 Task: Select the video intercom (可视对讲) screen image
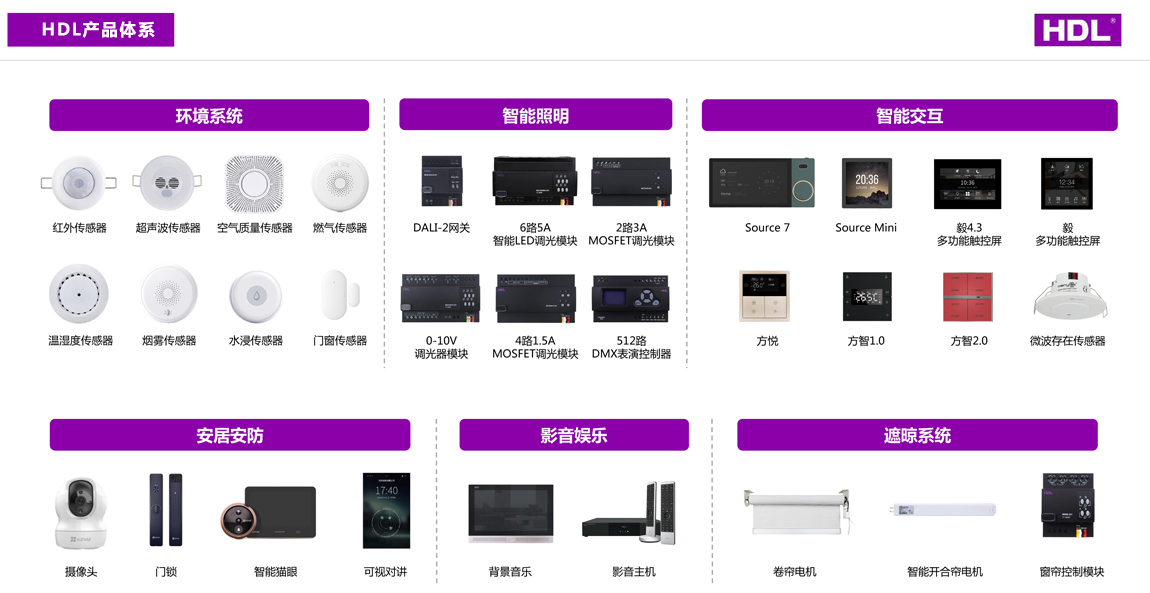click(x=386, y=510)
